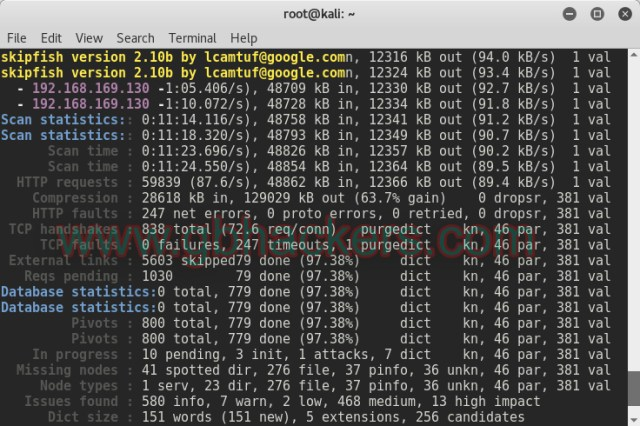Viewport: 640px width, 426px height.
Task: Open the Edit menu
Action: [x=51, y=38]
